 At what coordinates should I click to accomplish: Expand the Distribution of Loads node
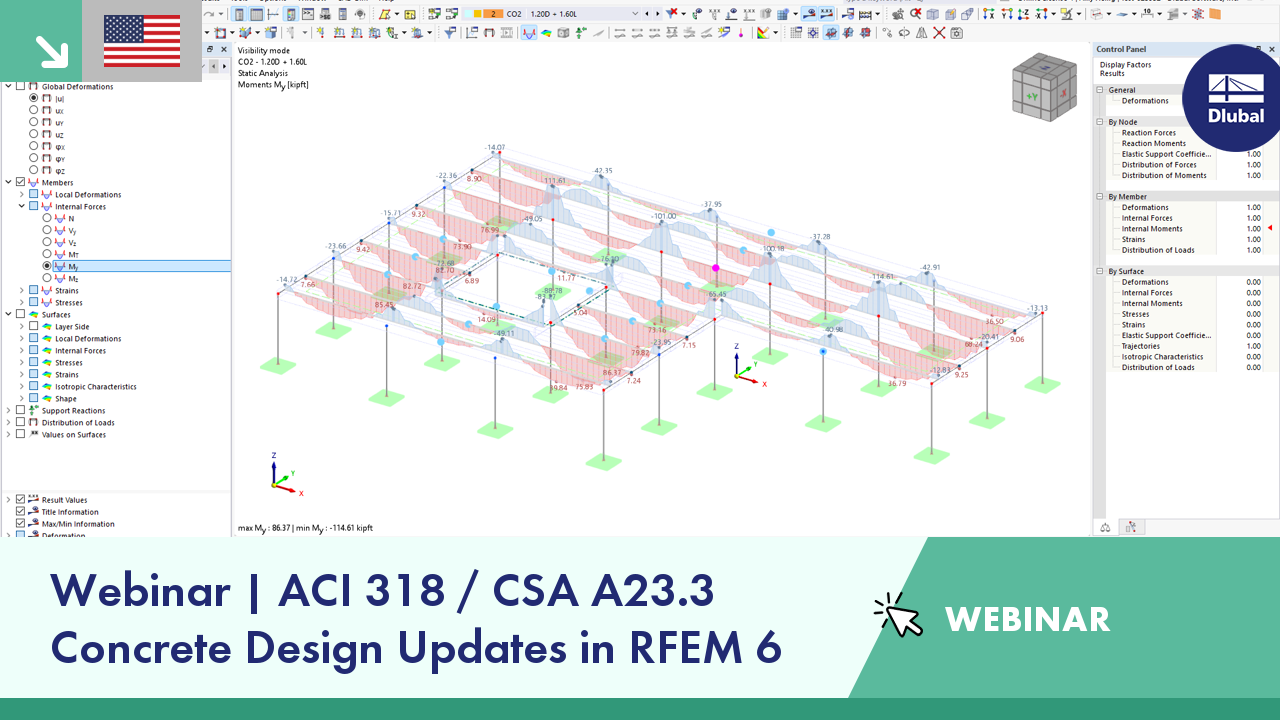[9, 422]
